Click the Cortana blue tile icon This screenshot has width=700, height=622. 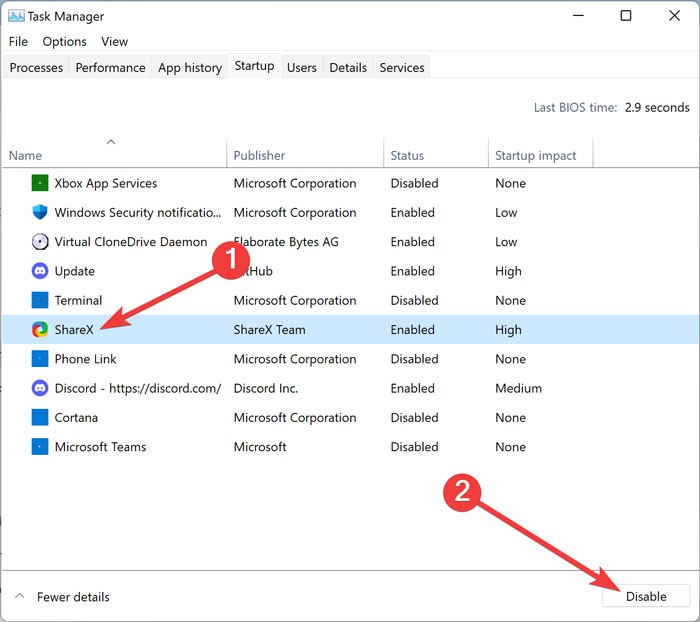40,417
